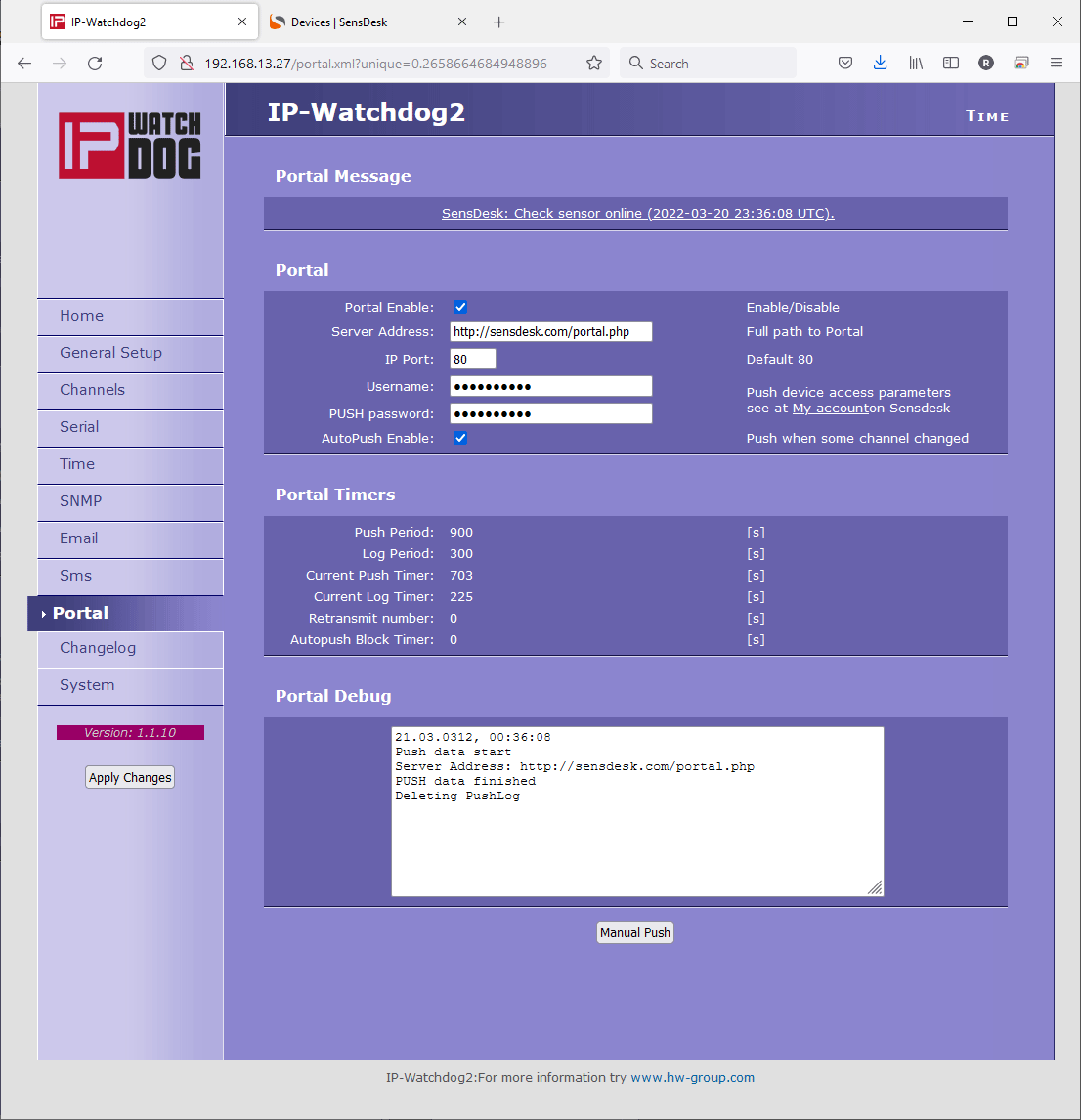Close the Devices | SensDesk tab
1081x1120 pixels.
(462, 22)
